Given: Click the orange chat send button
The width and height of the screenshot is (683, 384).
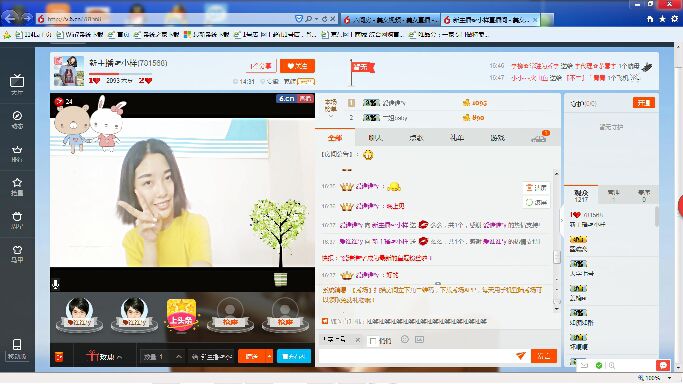Looking at the screenshot, I should point(544,356).
